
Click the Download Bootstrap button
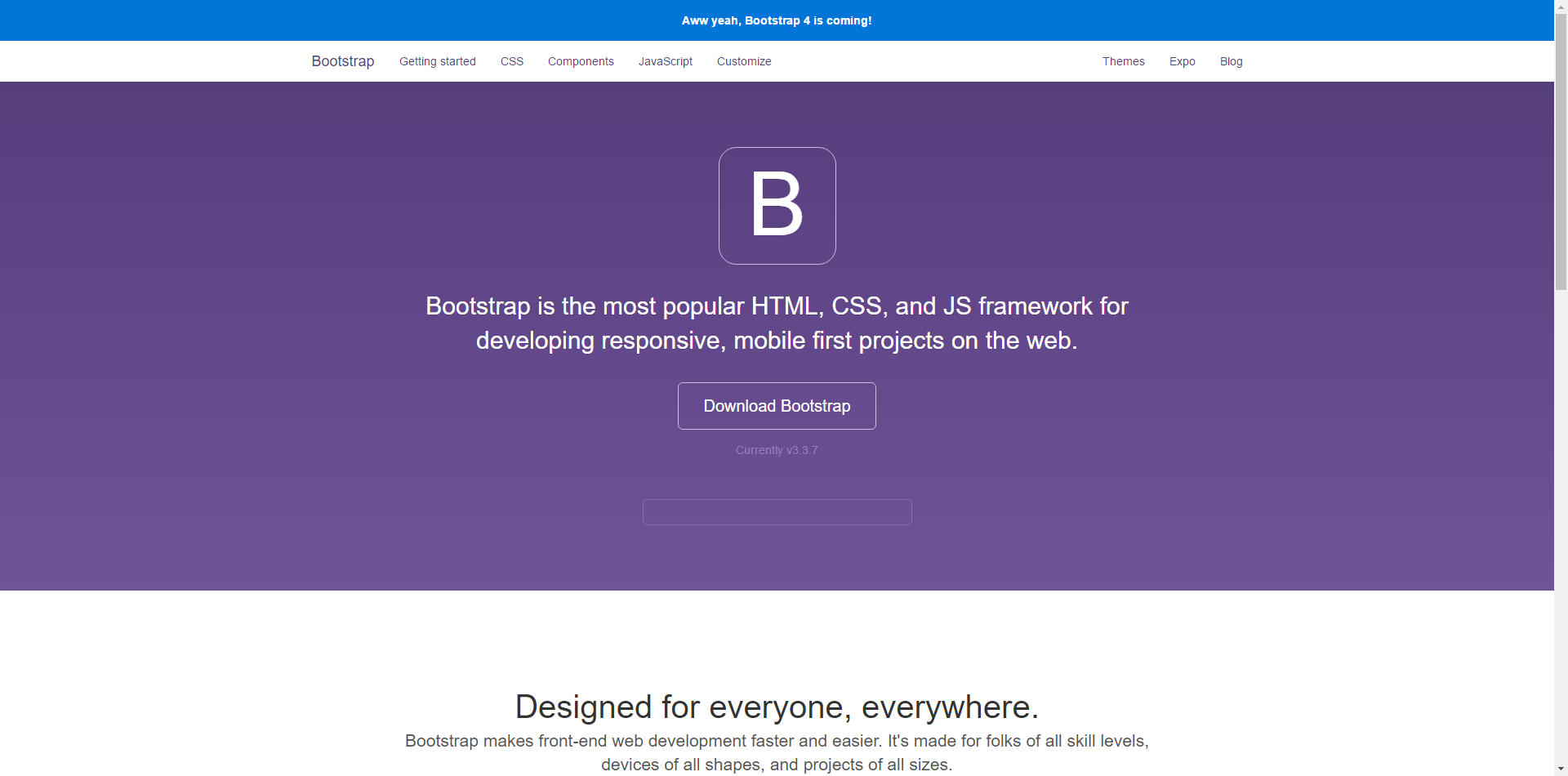pyautogui.click(x=777, y=406)
